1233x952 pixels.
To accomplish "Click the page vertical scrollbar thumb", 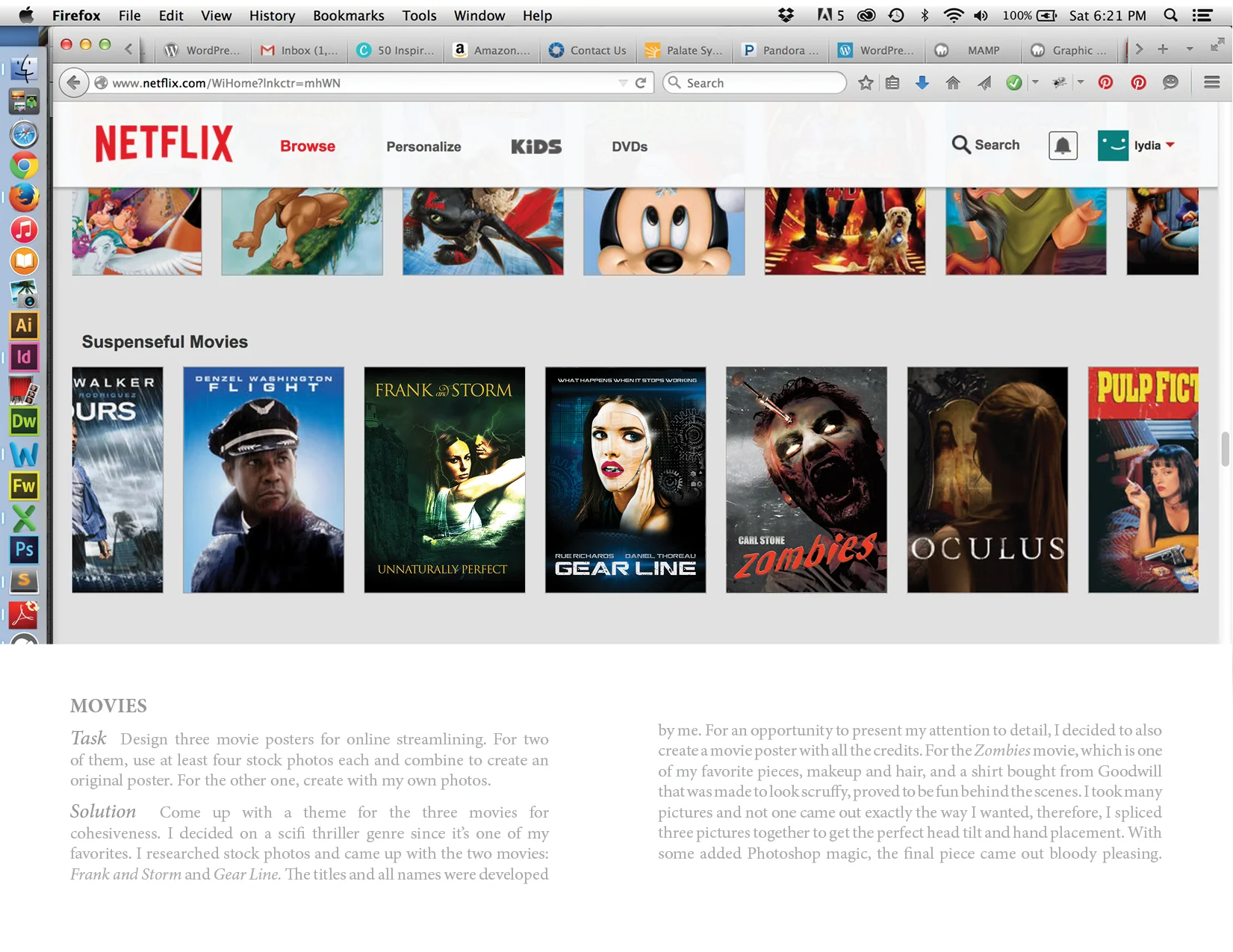I will point(1225,448).
